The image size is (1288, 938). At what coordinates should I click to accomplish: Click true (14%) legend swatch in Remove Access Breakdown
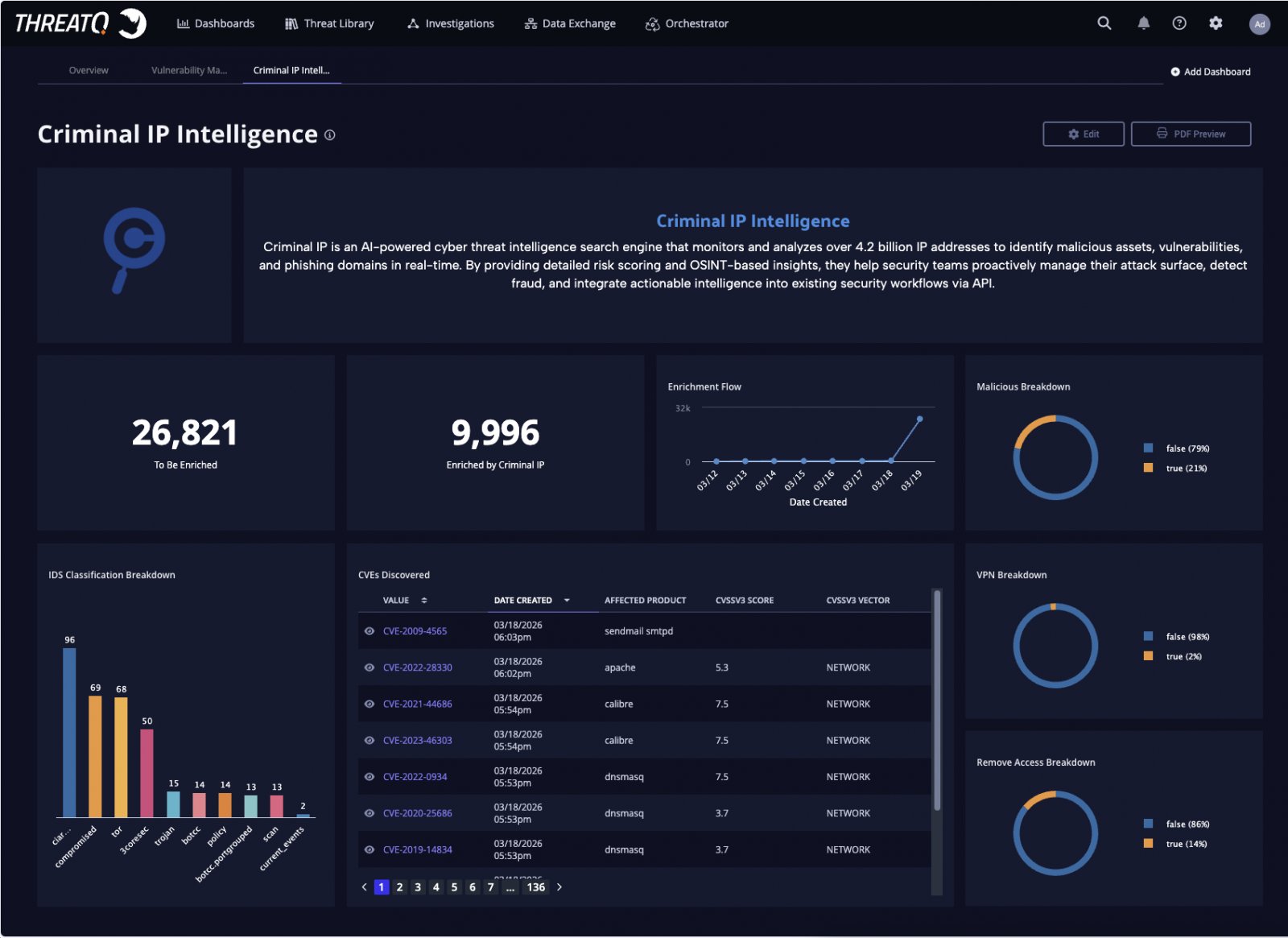(x=1149, y=844)
